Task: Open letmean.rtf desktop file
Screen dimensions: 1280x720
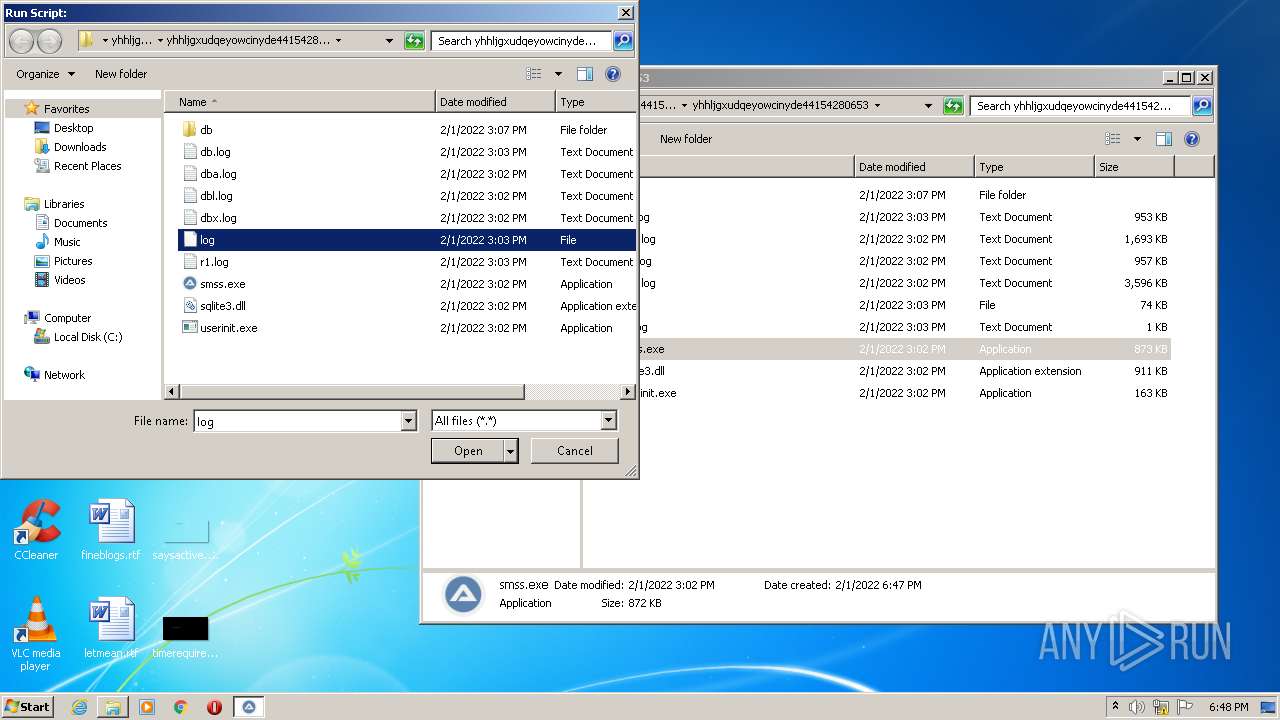Action: click(x=110, y=629)
